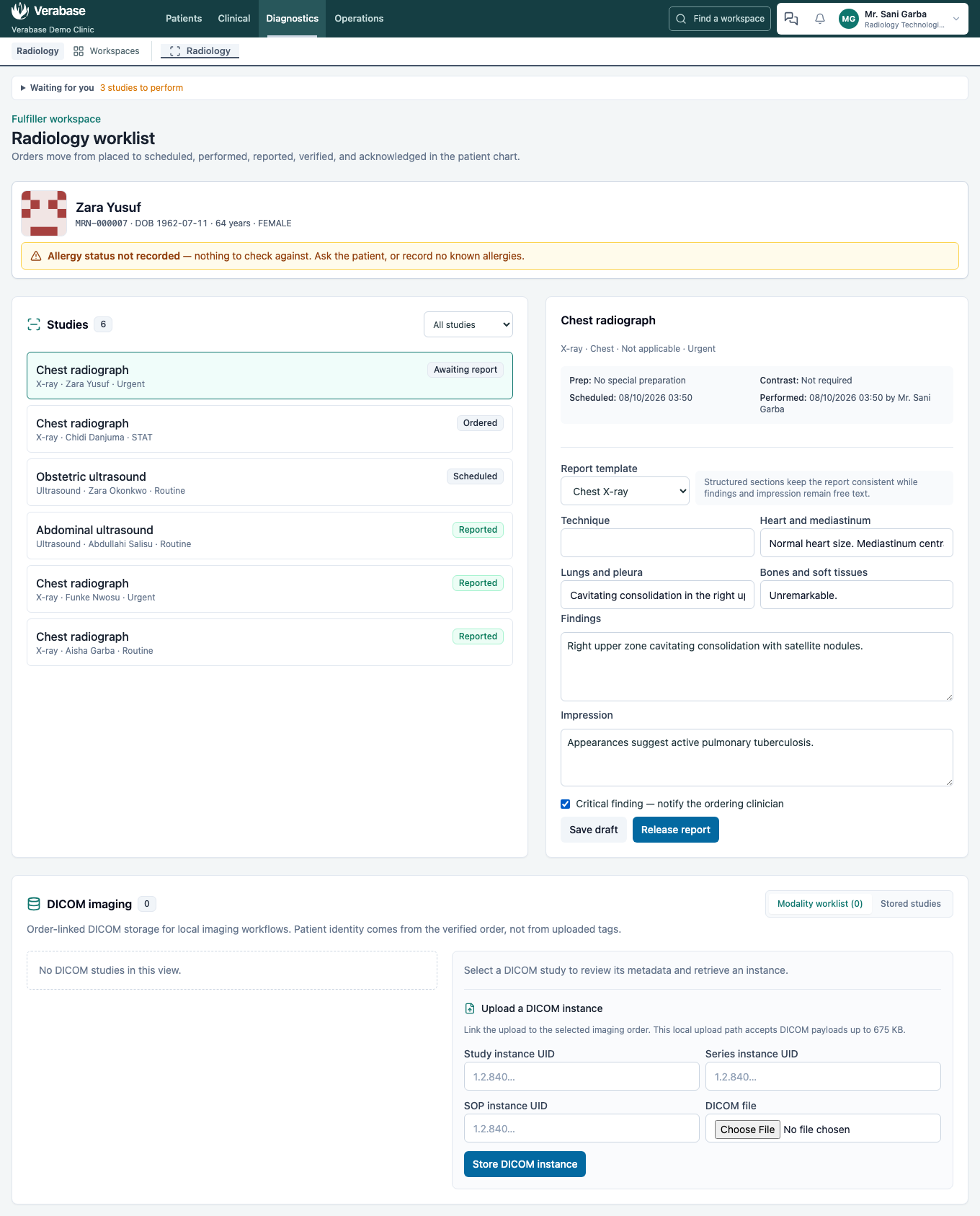Select Aisha Garba's Chest radiograph study
This screenshot has height=1216, width=980.
269,642
